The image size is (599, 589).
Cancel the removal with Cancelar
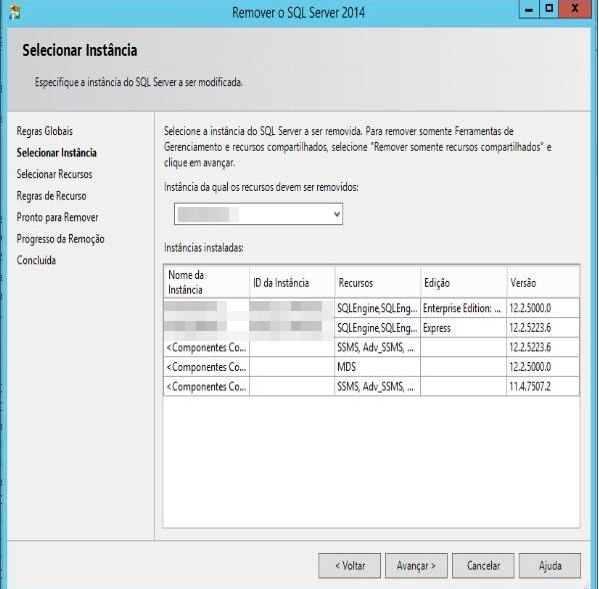[x=483, y=566]
